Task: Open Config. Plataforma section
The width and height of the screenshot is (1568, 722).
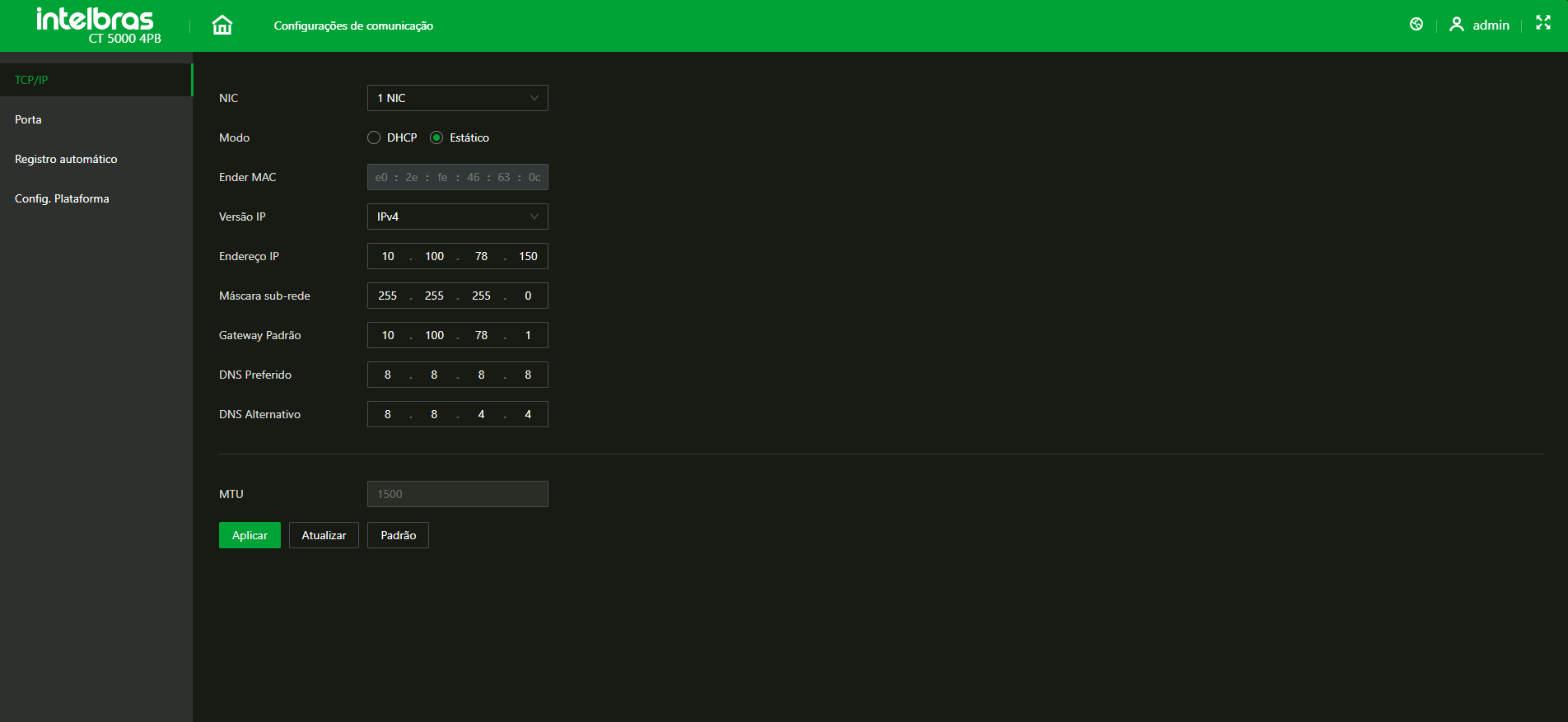Action: pyautogui.click(x=62, y=198)
